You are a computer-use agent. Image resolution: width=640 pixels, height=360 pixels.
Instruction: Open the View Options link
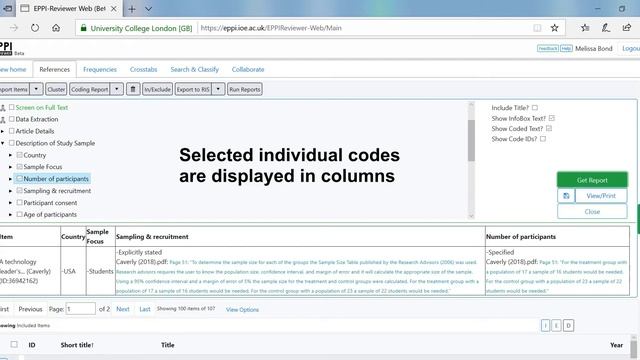click(x=242, y=310)
